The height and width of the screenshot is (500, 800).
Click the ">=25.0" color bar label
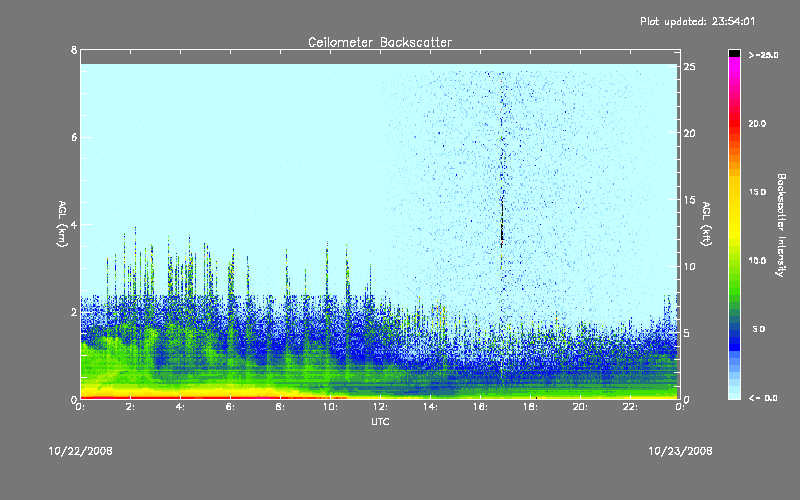763,55
